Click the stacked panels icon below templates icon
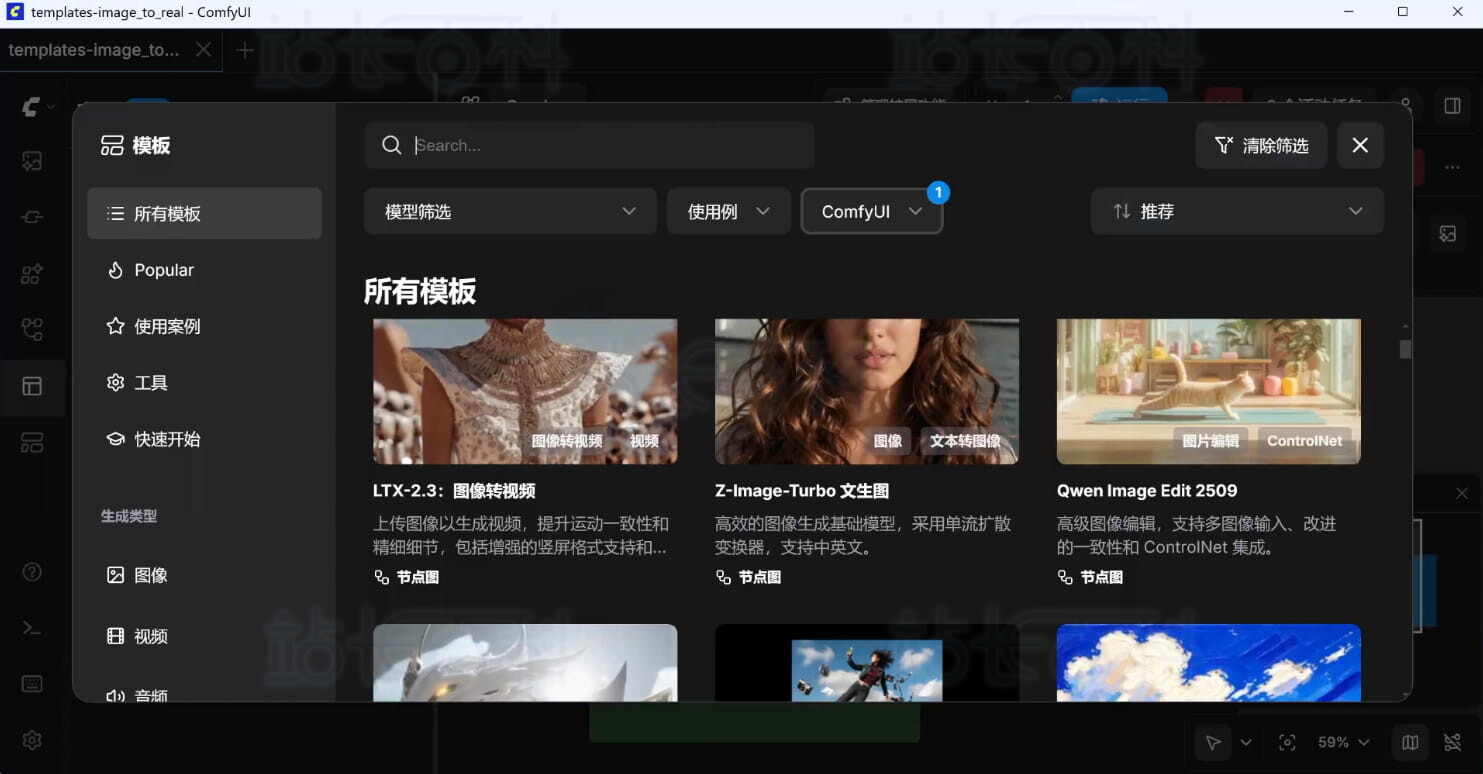 (x=32, y=443)
